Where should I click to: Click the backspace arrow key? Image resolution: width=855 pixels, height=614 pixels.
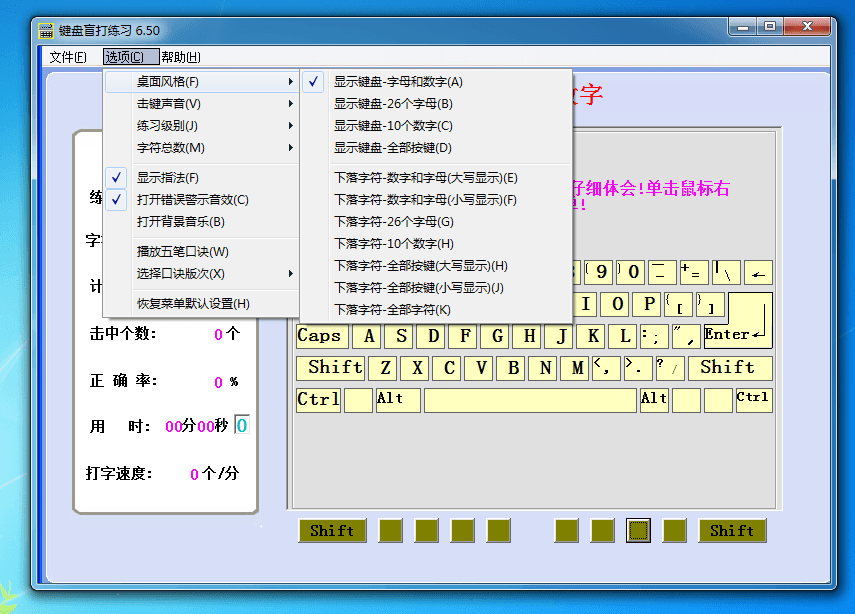(x=759, y=272)
